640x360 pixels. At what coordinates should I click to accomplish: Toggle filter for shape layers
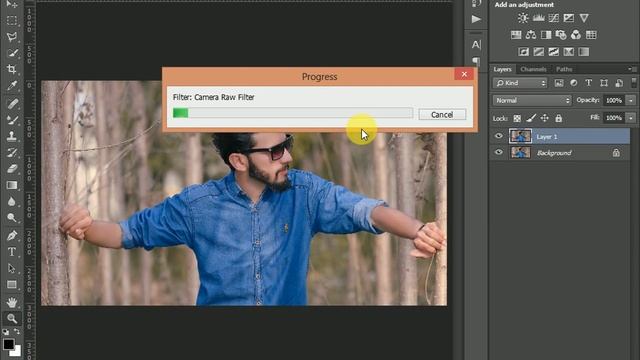(604, 83)
